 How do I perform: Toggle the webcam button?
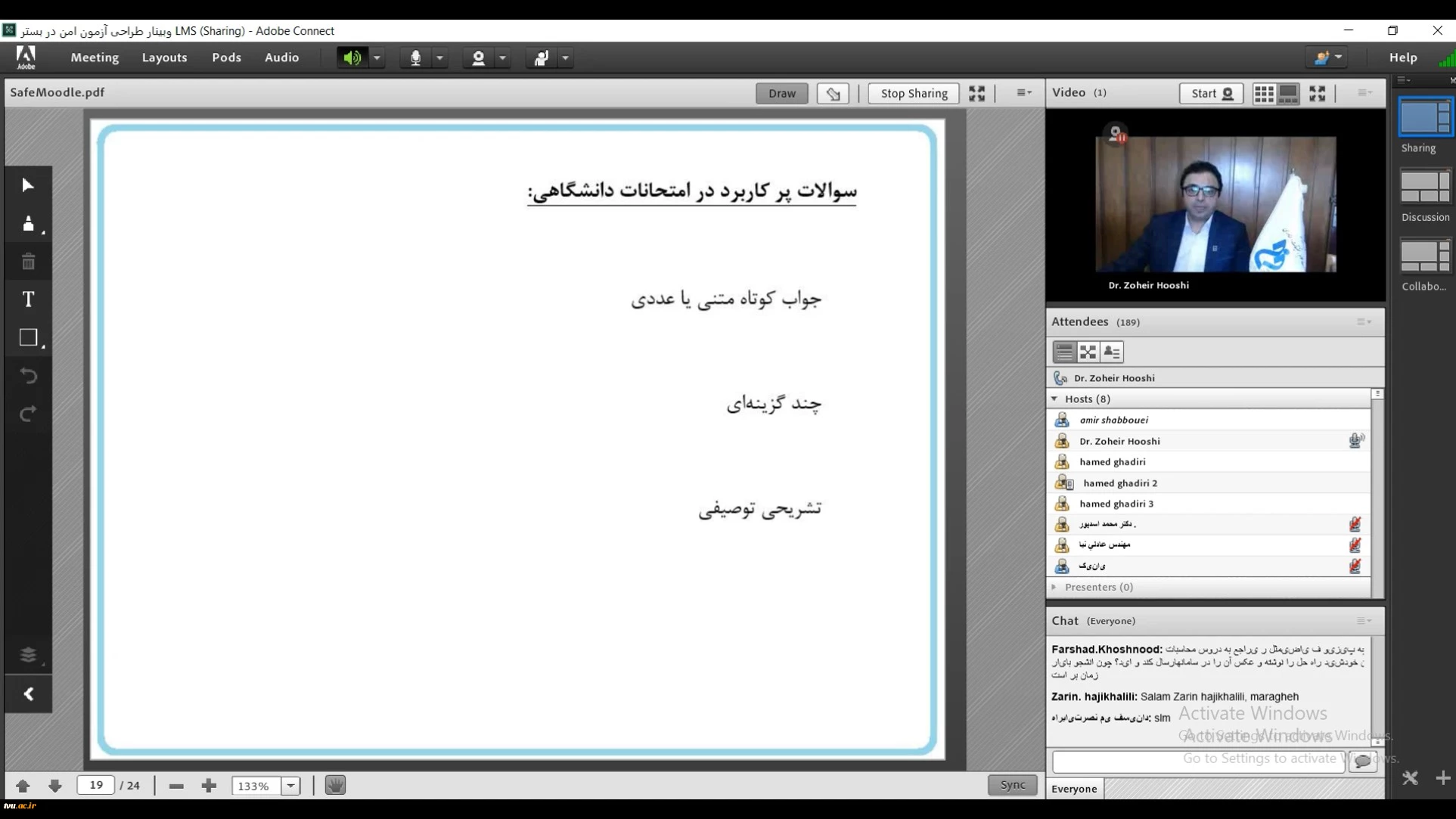478,57
